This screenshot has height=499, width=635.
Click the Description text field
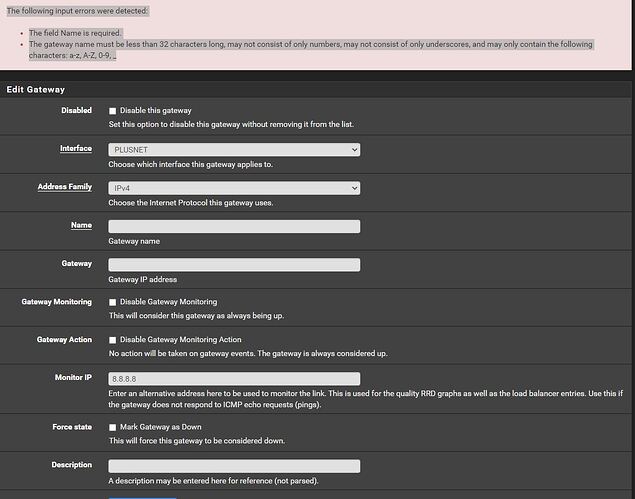234,466
